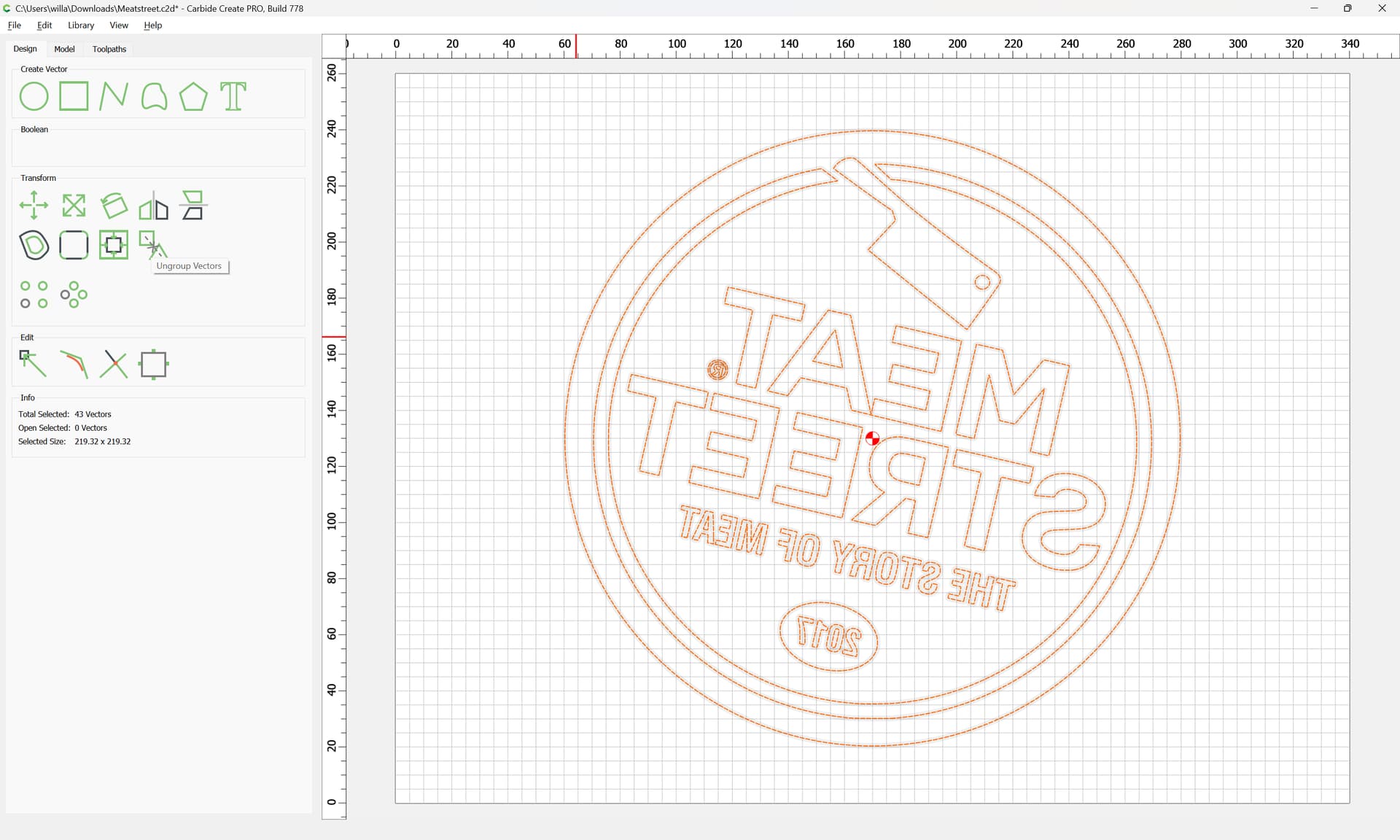Restore down the application window
This screenshot has height=840, width=1400.
click(x=1347, y=8)
